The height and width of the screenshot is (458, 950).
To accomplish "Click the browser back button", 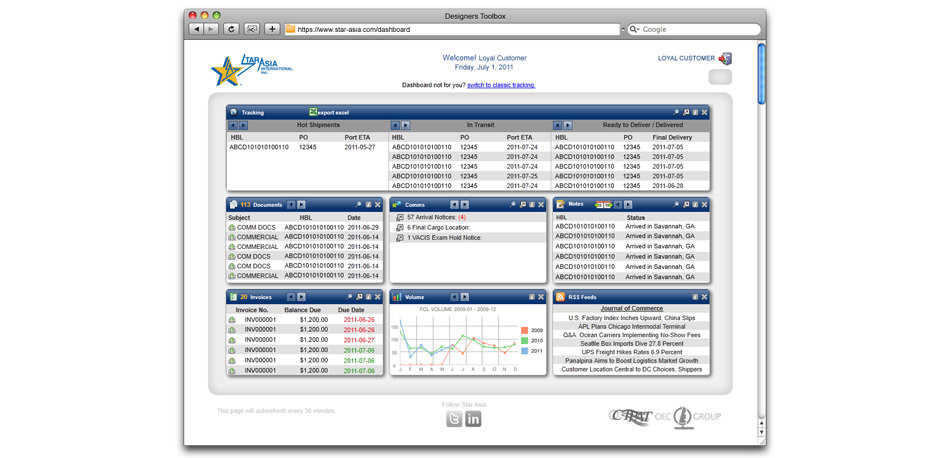I will click(196, 29).
